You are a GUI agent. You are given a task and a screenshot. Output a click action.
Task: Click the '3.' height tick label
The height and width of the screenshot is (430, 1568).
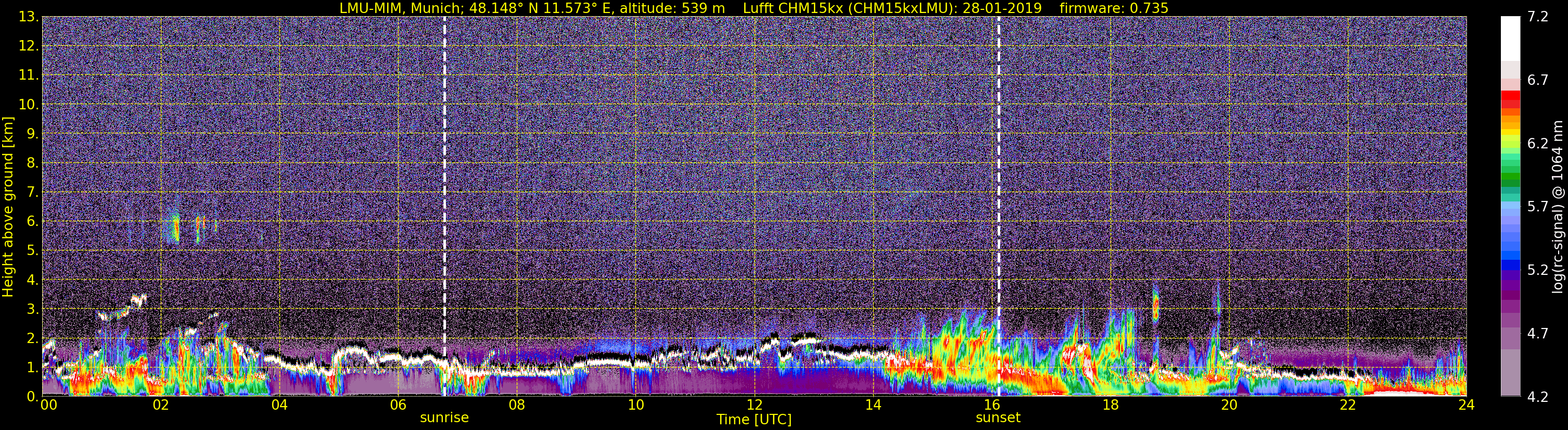pyautogui.click(x=32, y=309)
